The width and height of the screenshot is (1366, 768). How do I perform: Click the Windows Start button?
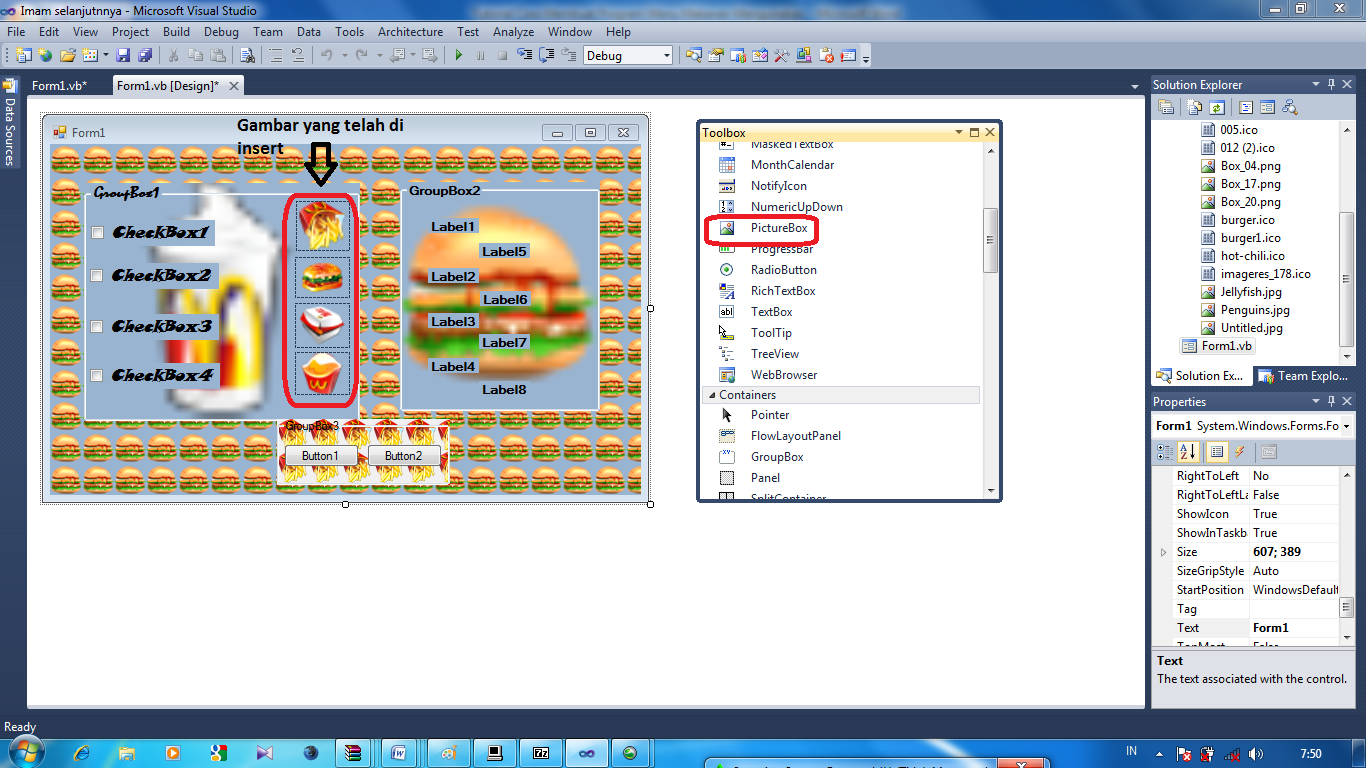pyautogui.click(x=25, y=752)
